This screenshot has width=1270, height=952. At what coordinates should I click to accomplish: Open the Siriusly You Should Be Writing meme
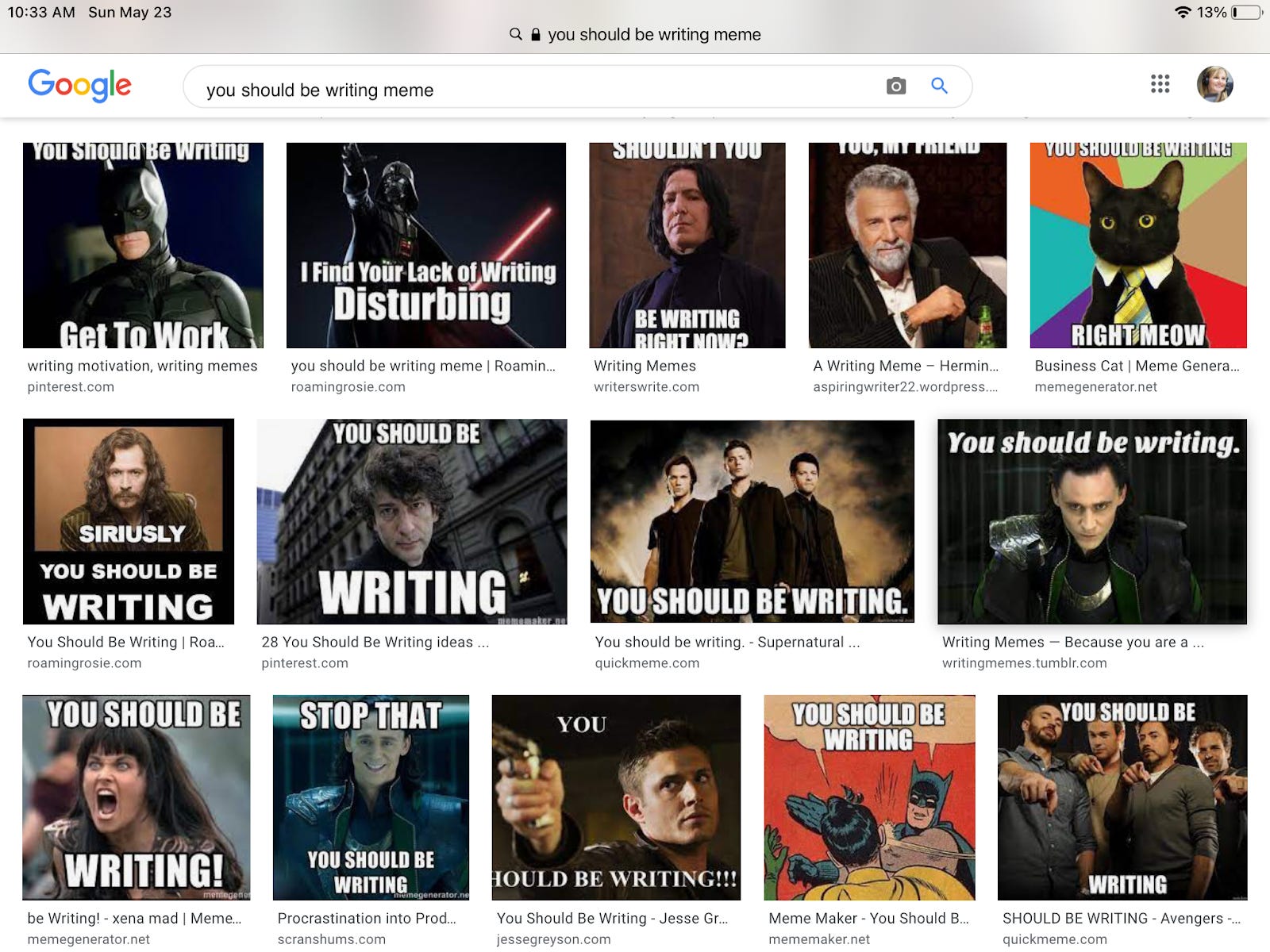point(129,521)
